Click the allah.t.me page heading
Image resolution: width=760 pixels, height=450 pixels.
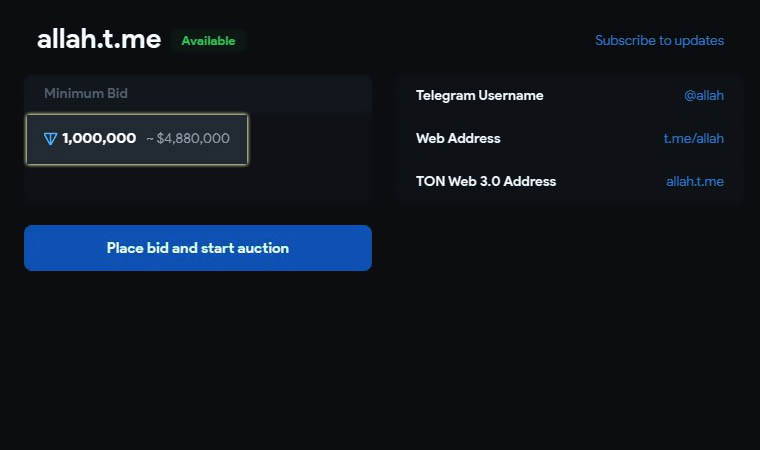[99, 39]
